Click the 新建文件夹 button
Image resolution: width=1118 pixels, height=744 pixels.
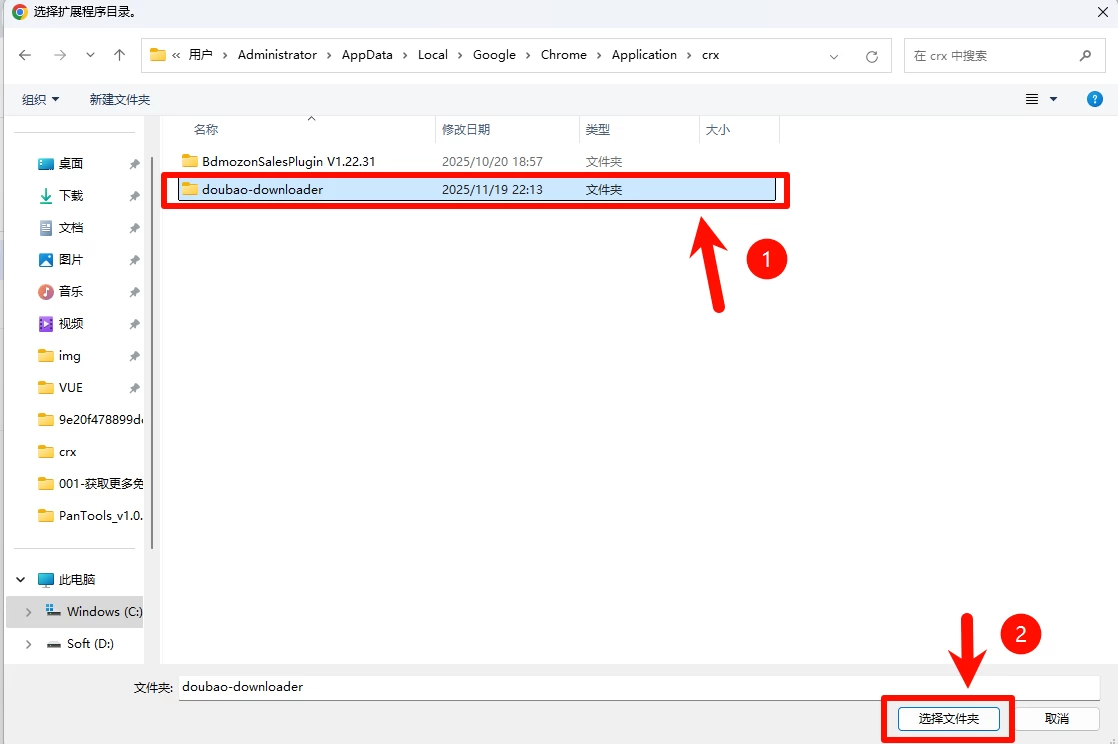[x=119, y=99]
